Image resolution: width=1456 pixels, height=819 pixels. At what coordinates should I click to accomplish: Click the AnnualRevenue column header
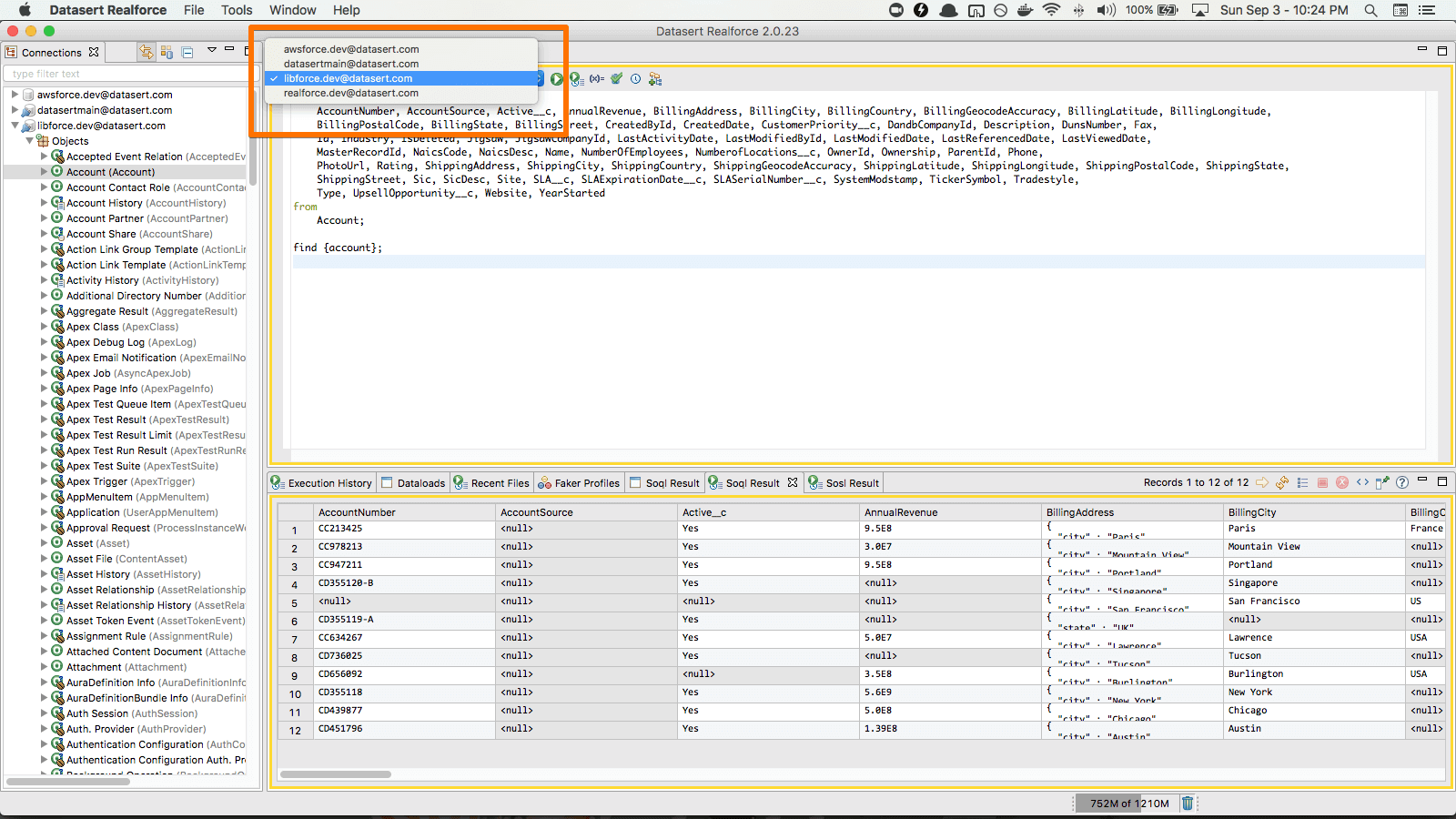900,512
